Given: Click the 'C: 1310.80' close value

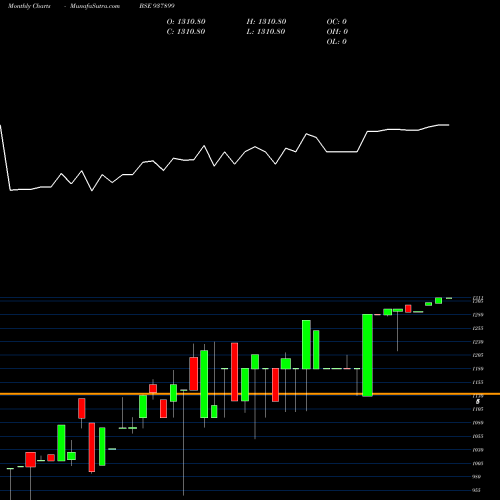Looking at the screenshot, I should [186, 32].
